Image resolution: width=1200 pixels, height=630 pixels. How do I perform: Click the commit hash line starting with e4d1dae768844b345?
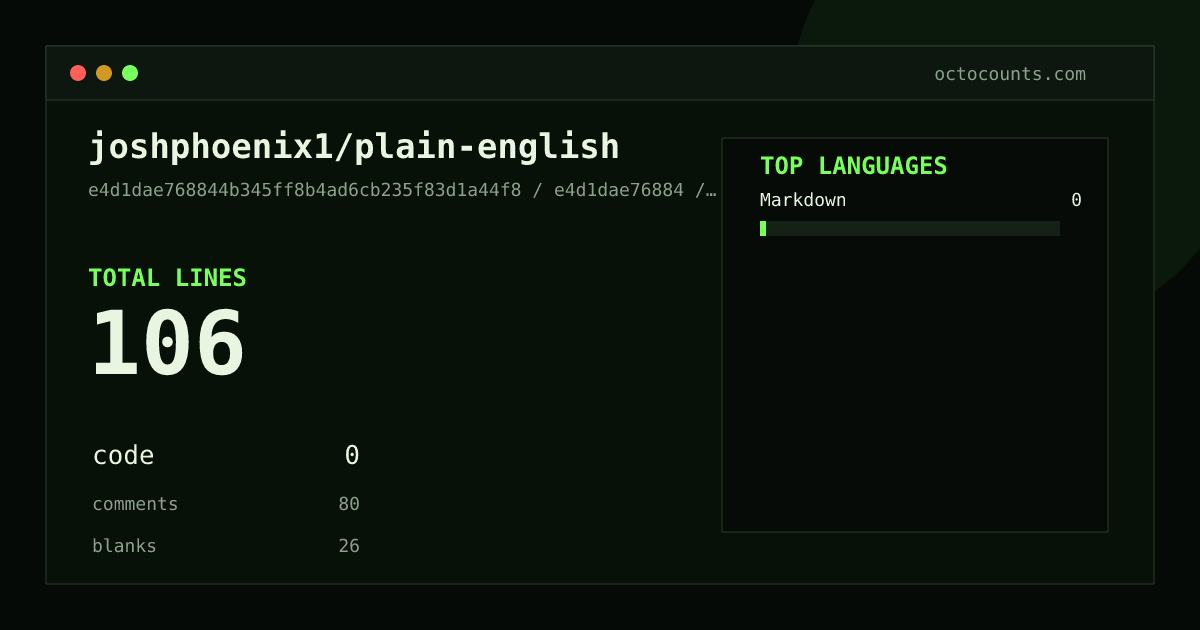[402, 190]
